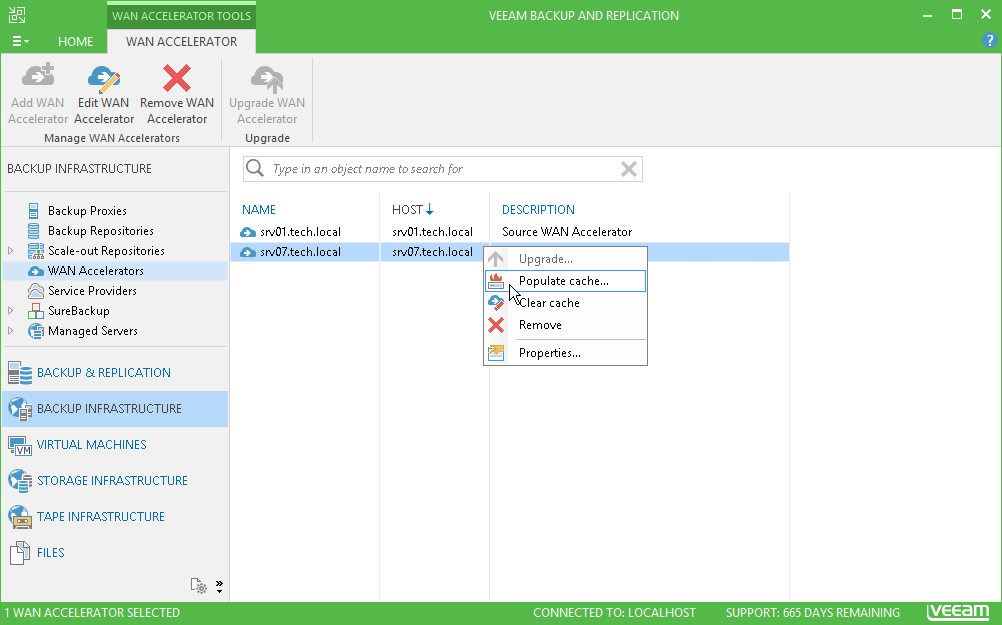Open Backup Repositories in the tree
The height and width of the screenshot is (625, 1002).
[100, 231]
